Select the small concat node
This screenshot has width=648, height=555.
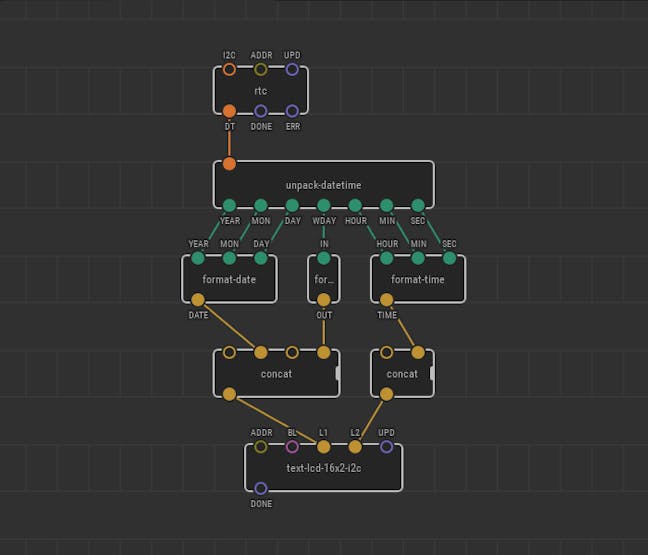click(402, 374)
